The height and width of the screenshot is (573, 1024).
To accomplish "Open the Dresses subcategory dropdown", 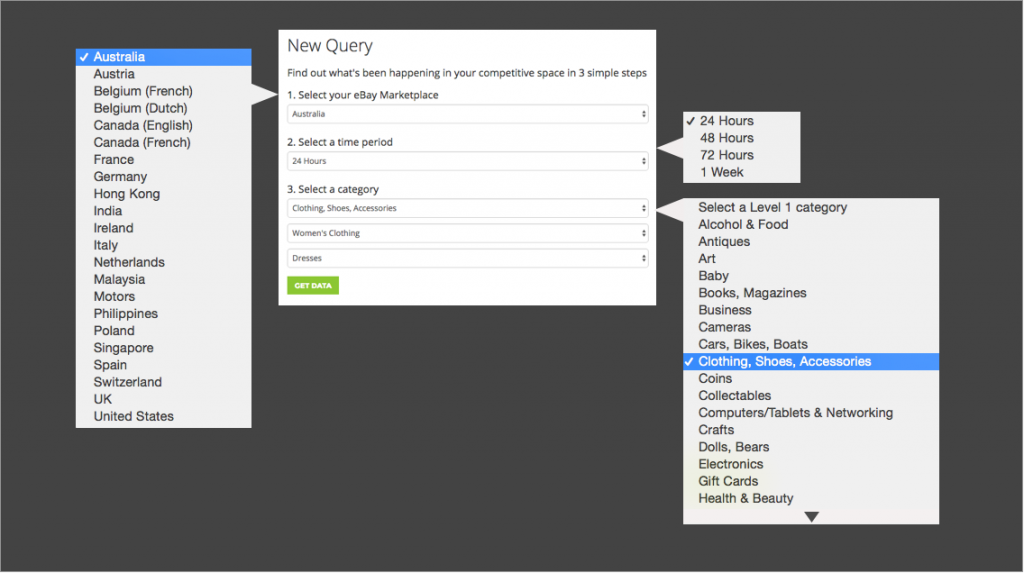I will (468, 258).
